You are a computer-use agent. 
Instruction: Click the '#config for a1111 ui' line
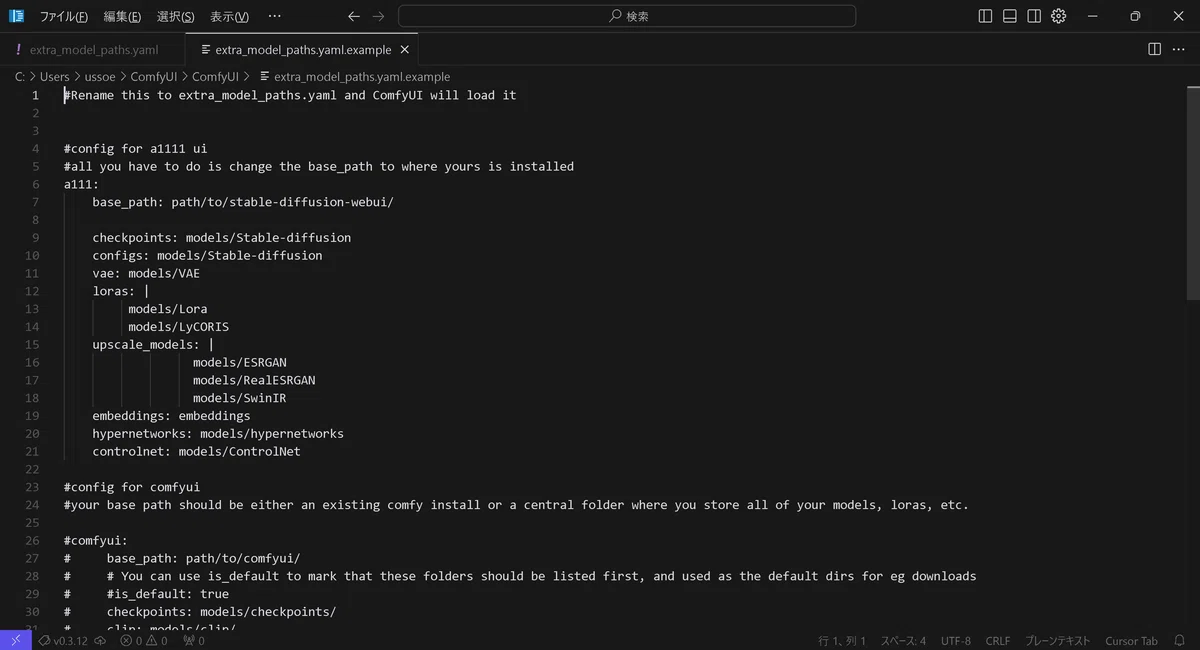pos(135,148)
